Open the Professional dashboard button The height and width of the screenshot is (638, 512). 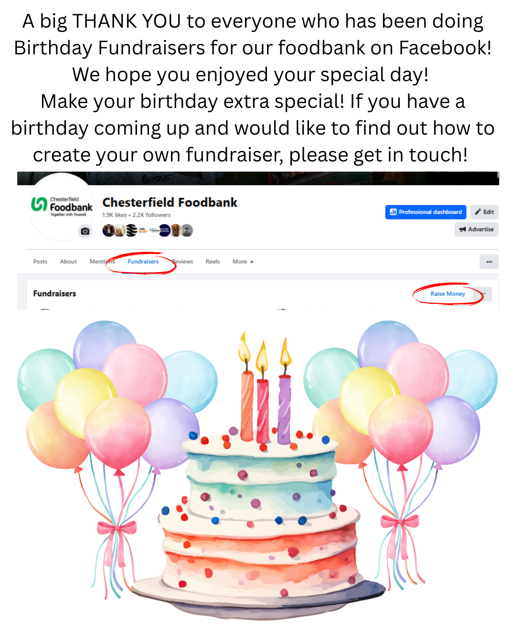[426, 212]
